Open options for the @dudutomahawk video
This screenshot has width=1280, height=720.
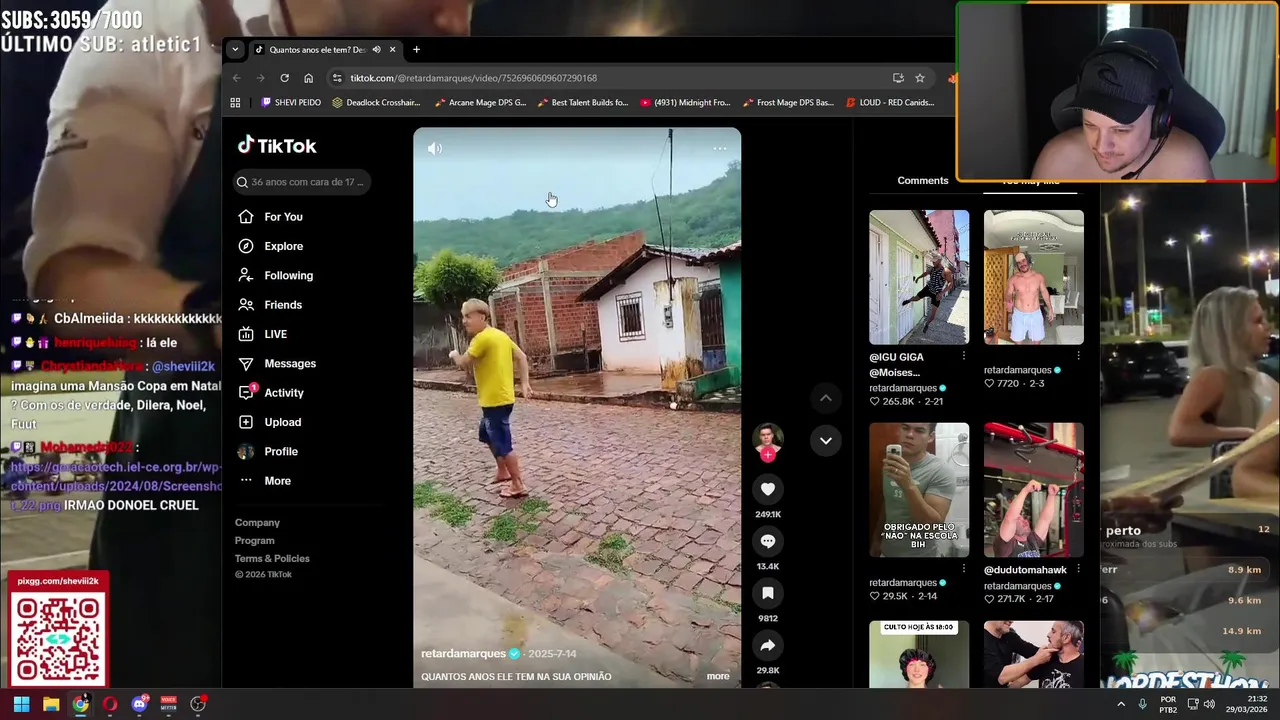(1078, 569)
